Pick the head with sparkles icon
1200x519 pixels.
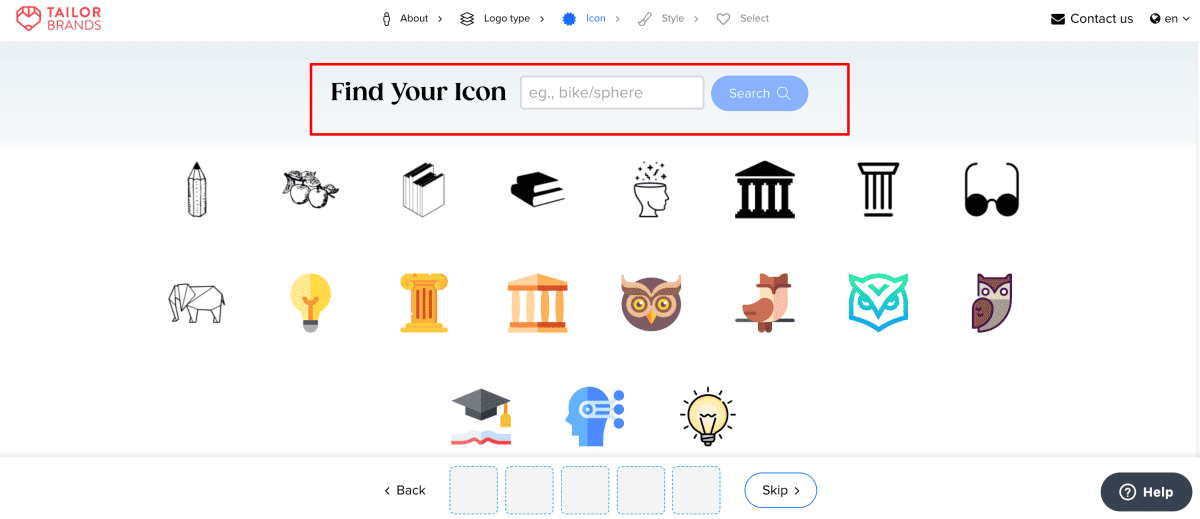(x=651, y=189)
